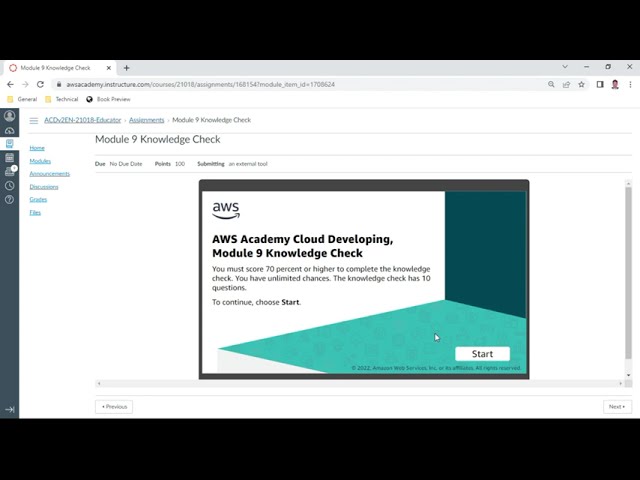This screenshot has width=640, height=480.
Task: Go to Modules in course menu
Action: (x=40, y=161)
